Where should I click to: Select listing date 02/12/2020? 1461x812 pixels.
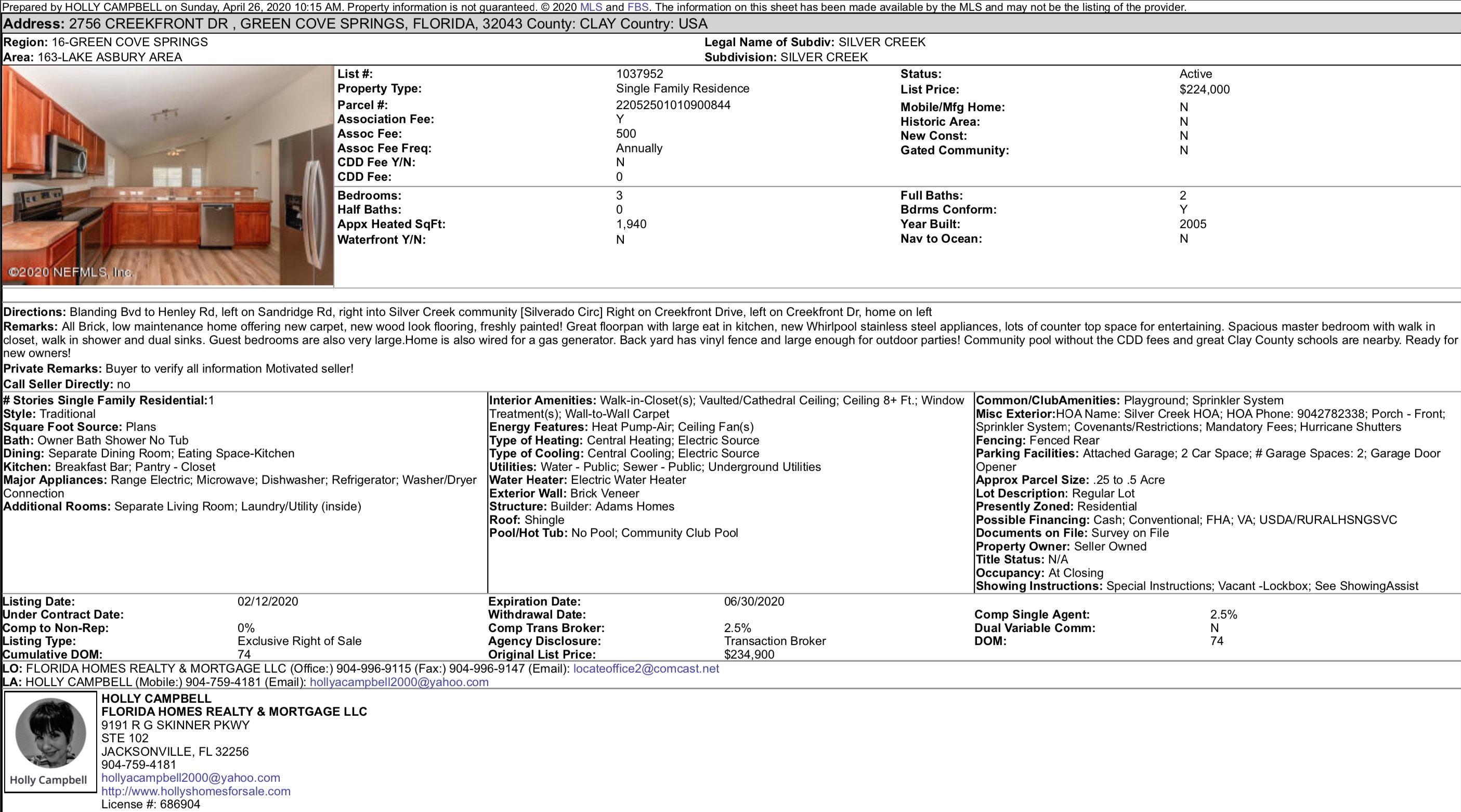pyautogui.click(x=268, y=601)
